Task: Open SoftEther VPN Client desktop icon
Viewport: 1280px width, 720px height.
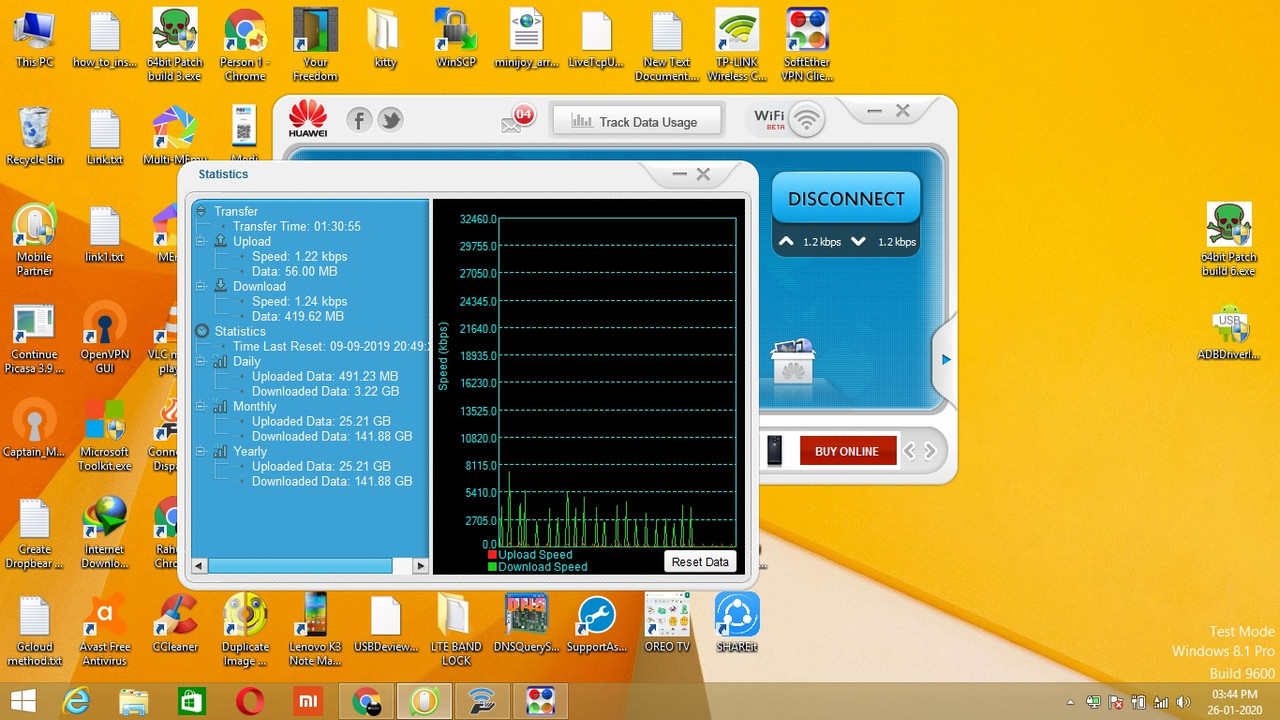Action: [x=807, y=46]
